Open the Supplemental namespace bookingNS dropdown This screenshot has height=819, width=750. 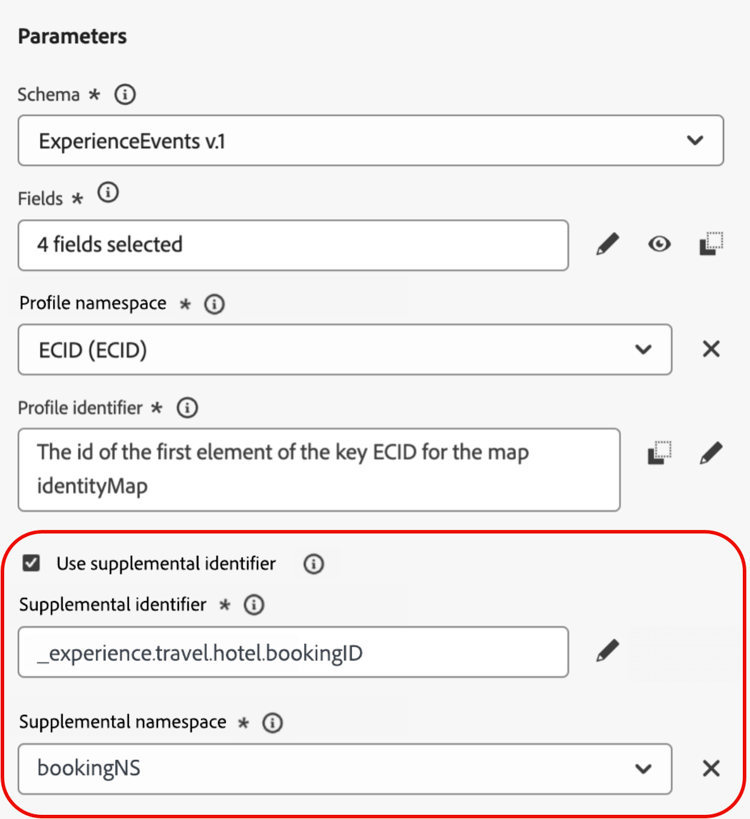643,768
